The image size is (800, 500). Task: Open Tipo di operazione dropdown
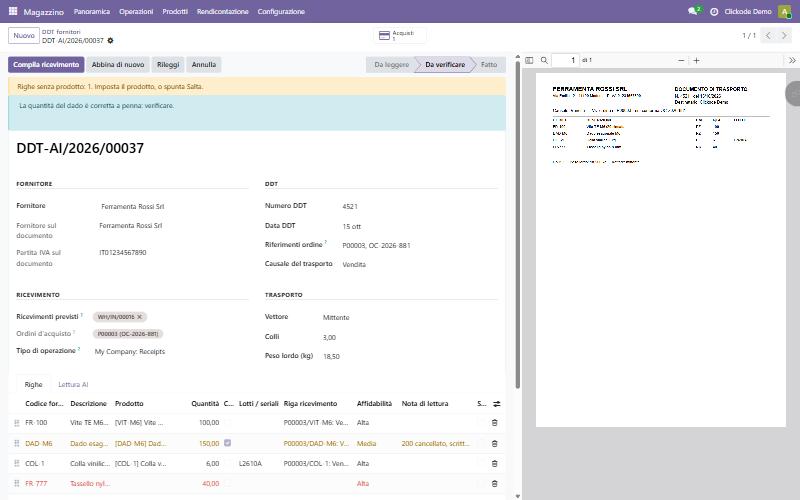(x=170, y=352)
